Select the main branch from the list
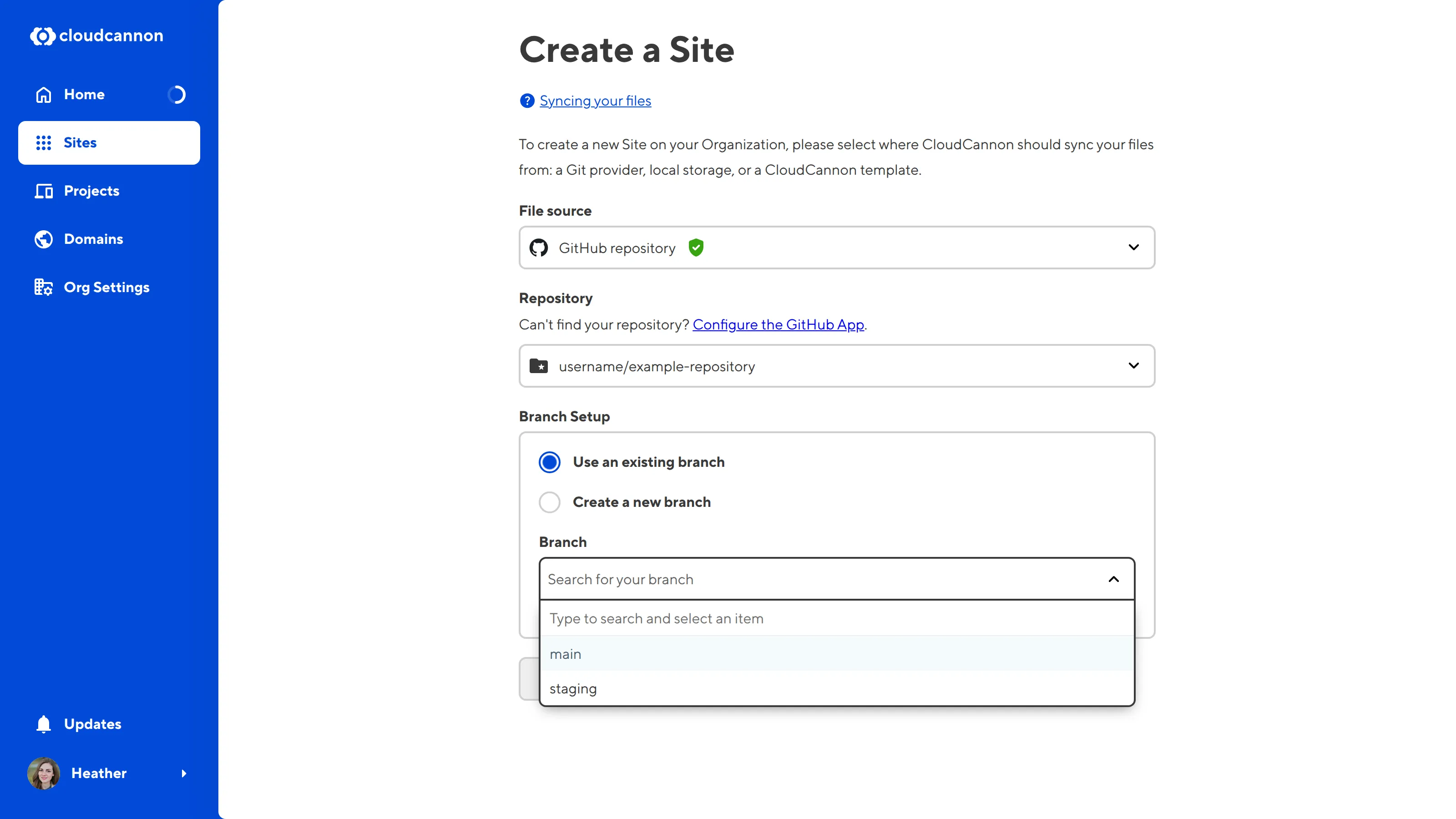1456x819 pixels. click(x=565, y=654)
